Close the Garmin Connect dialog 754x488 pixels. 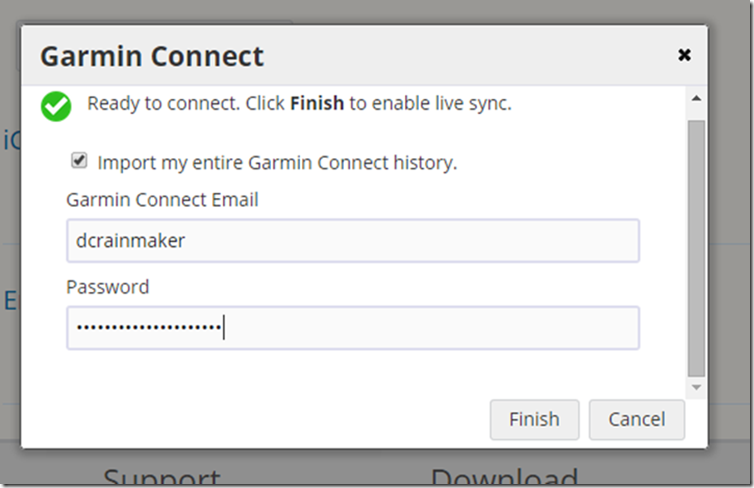[684, 56]
